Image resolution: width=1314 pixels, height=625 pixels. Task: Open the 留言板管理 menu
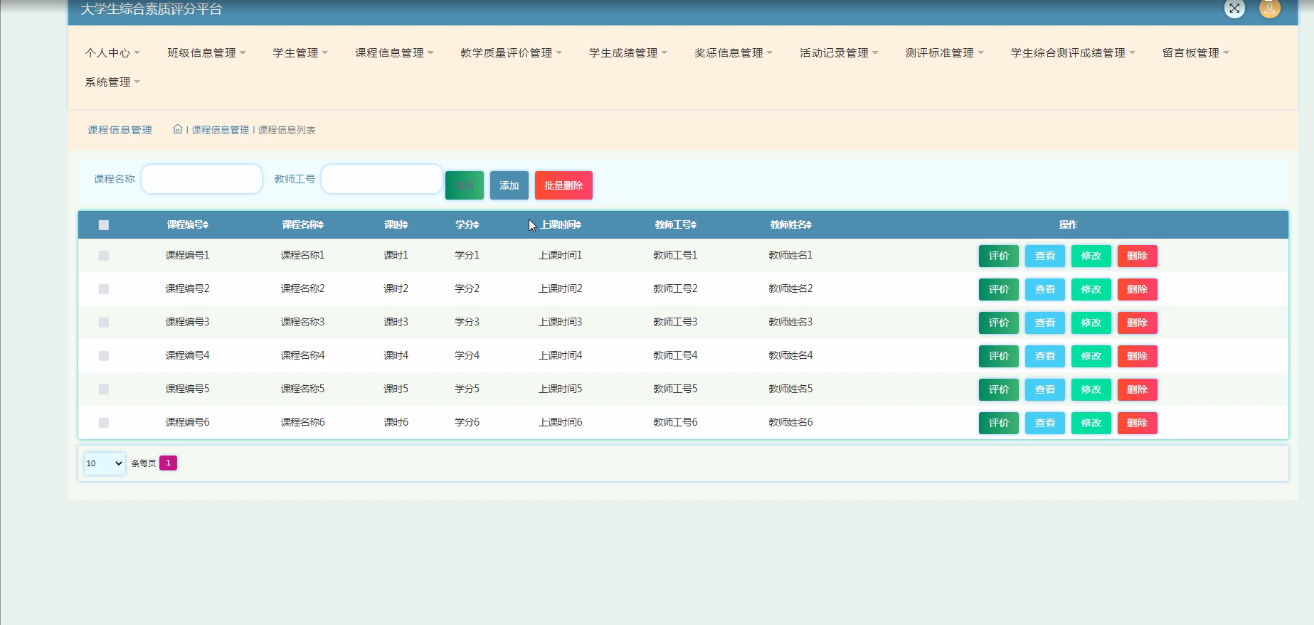pyautogui.click(x=1196, y=53)
